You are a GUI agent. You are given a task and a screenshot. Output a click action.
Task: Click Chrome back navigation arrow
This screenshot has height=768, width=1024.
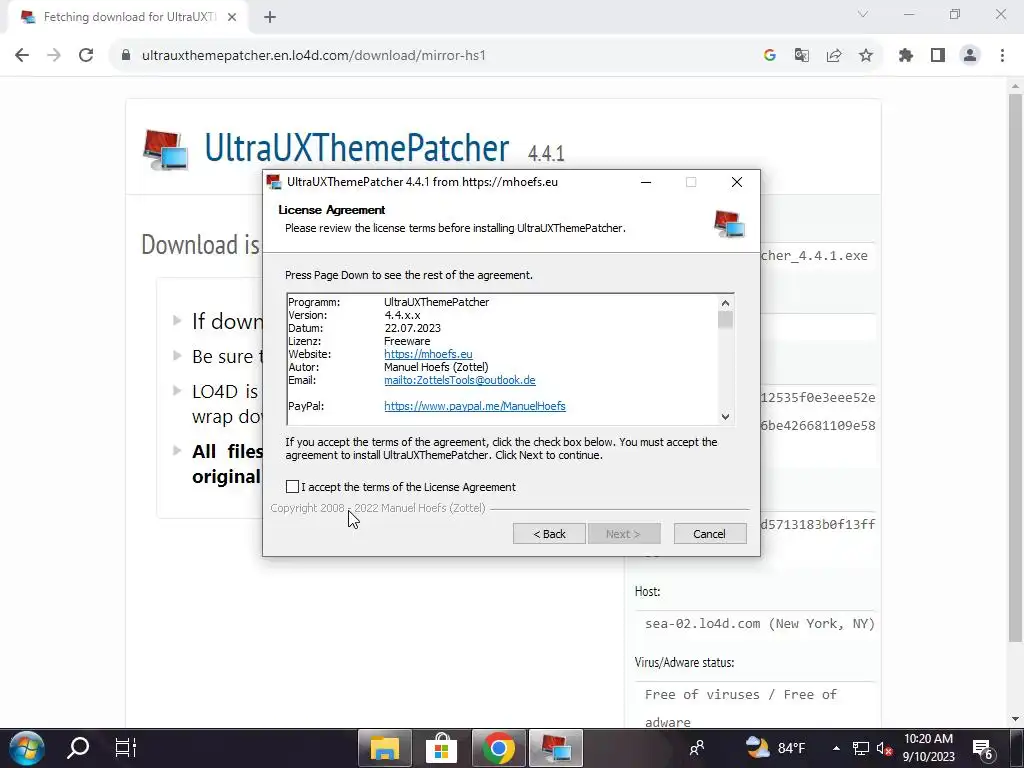22,56
